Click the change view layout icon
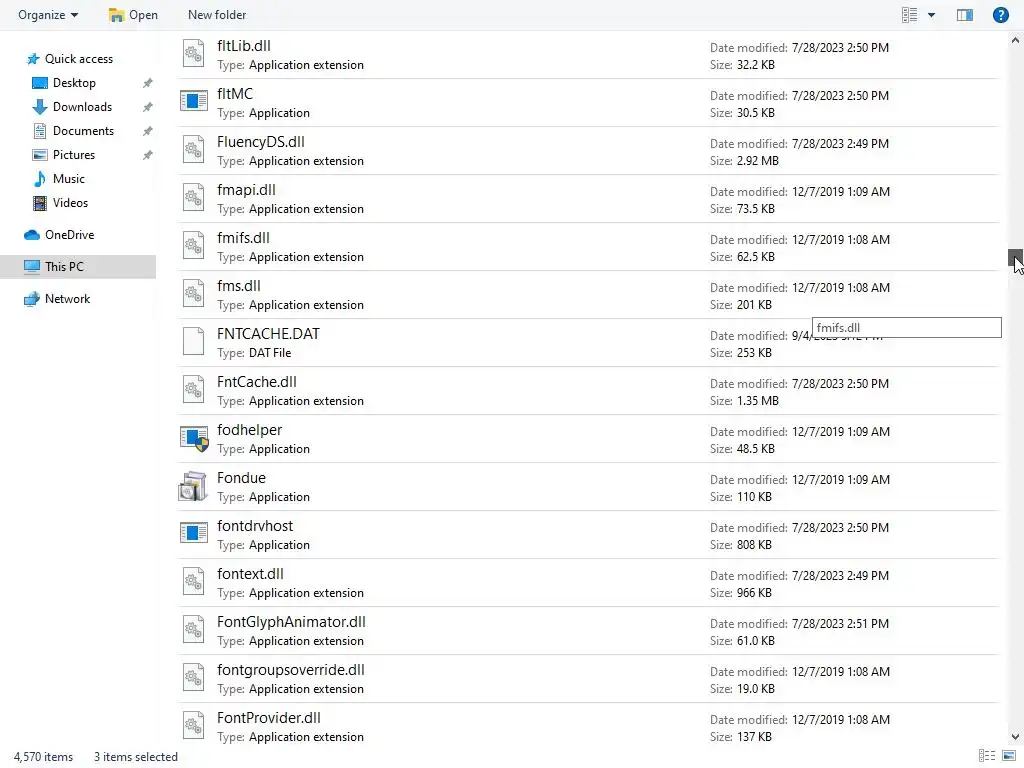The image size is (1024, 768). click(x=909, y=15)
